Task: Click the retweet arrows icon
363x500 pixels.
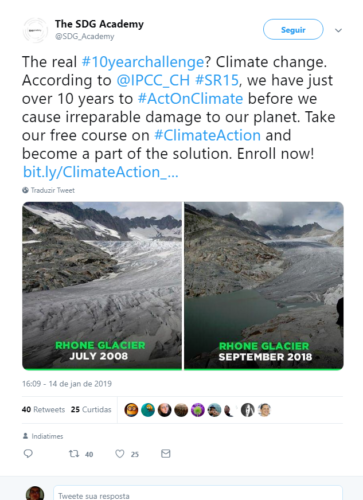Action: click(74, 453)
